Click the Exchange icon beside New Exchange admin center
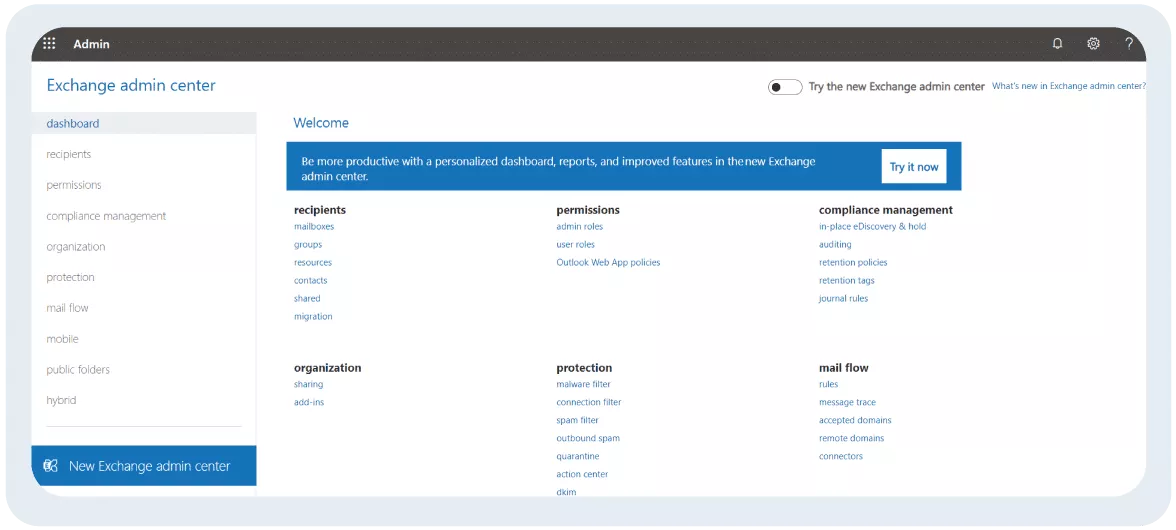 tap(51, 466)
